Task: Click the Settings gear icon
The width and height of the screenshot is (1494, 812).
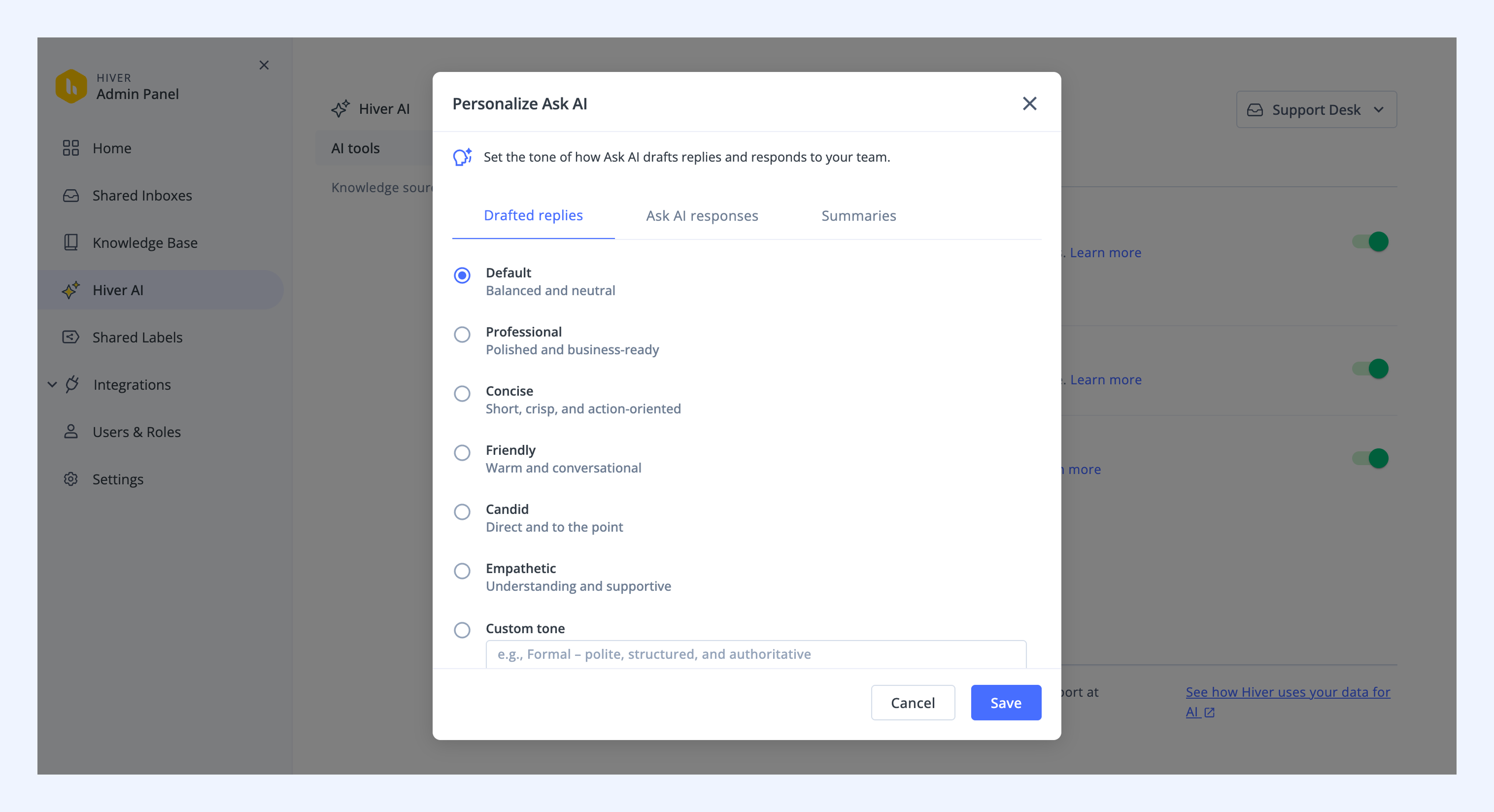Action: 71,479
